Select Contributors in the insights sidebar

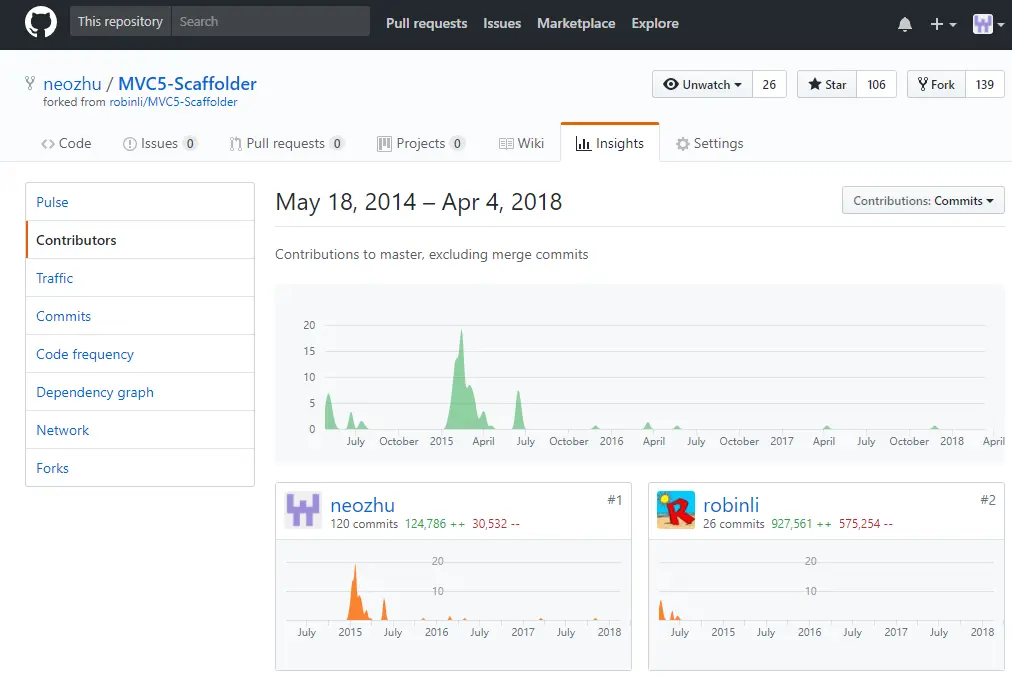[x=140, y=240]
